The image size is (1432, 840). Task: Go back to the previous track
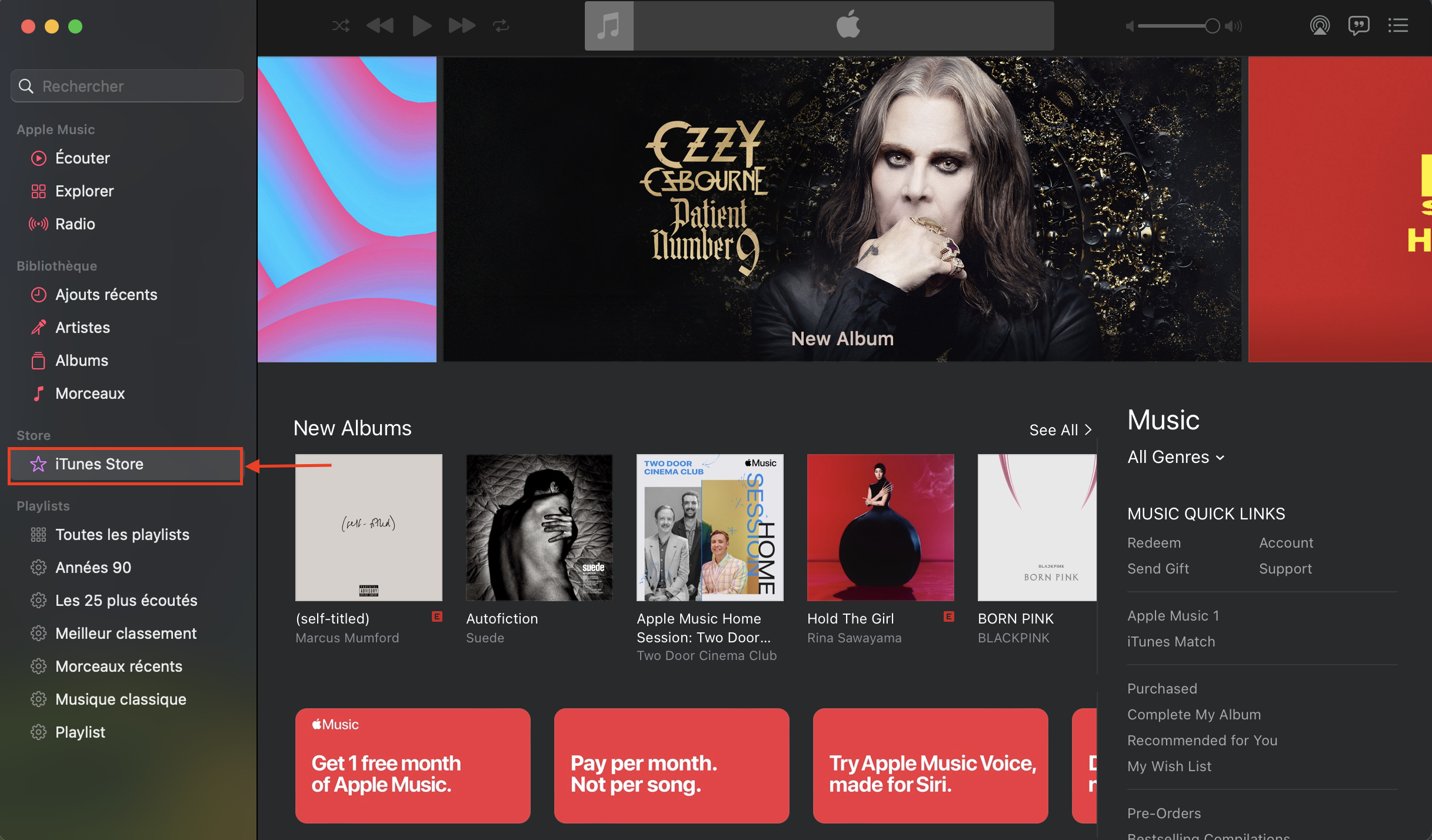[x=380, y=26]
